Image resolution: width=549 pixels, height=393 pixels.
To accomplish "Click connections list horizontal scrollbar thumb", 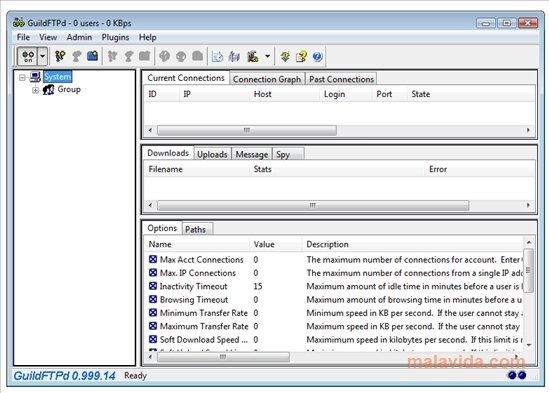I will pos(247,130).
